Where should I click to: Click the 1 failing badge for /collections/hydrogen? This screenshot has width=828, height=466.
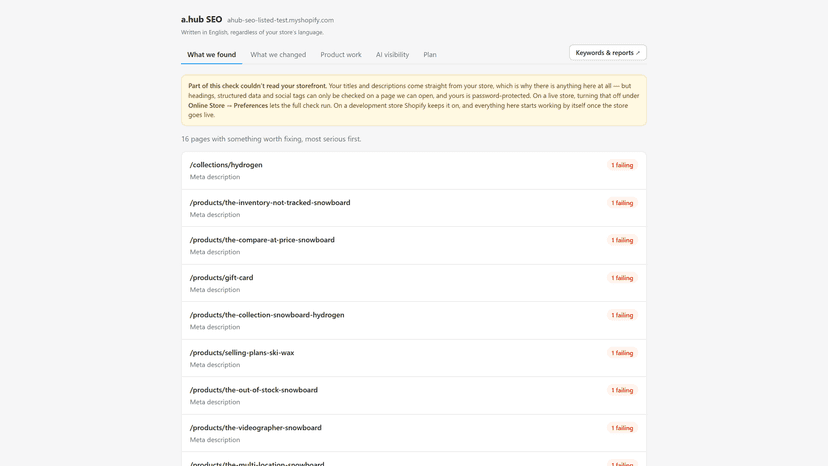(x=622, y=165)
